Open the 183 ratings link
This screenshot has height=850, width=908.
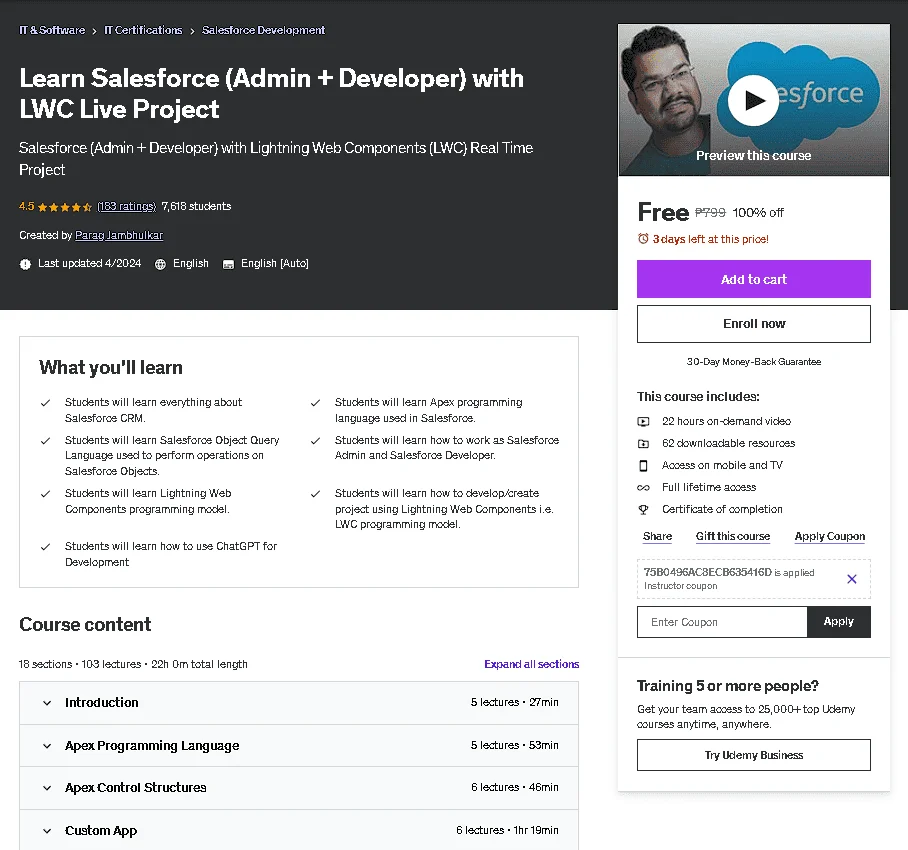click(x=126, y=206)
